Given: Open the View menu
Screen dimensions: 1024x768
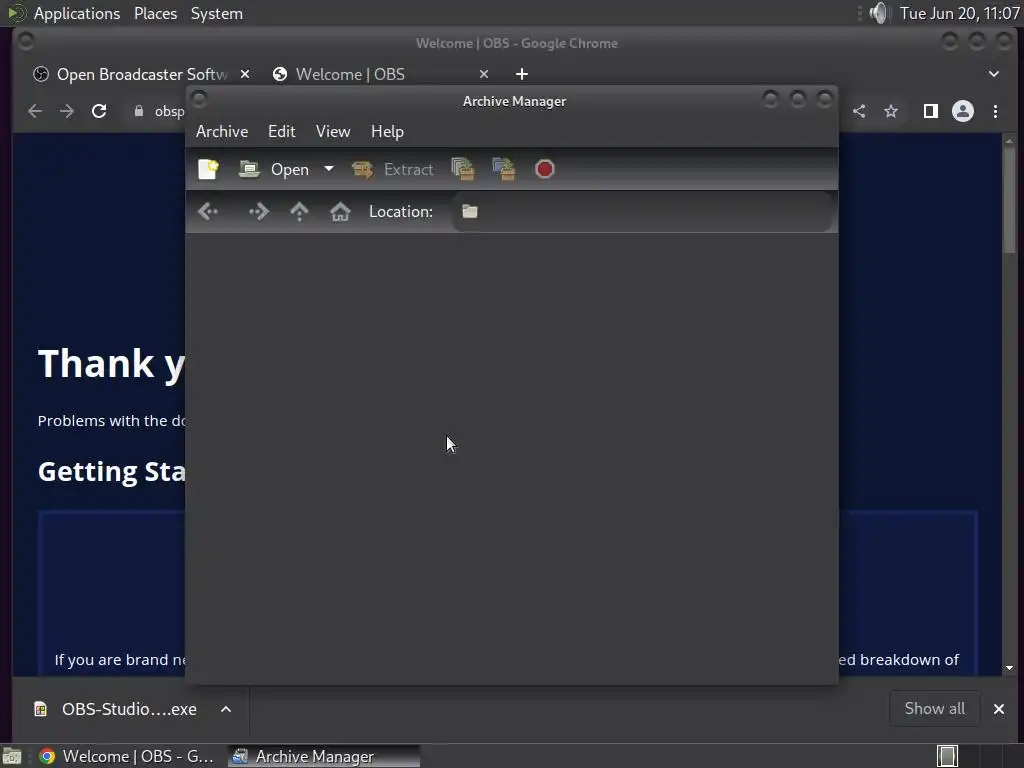Looking at the screenshot, I should [333, 131].
